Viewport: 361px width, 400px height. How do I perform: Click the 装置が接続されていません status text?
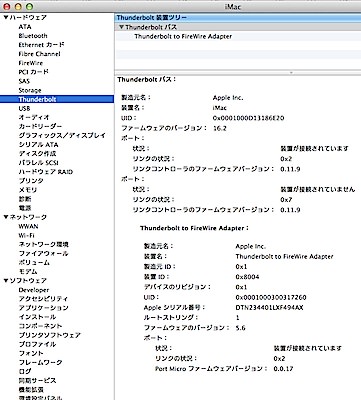click(x=318, y=189)
